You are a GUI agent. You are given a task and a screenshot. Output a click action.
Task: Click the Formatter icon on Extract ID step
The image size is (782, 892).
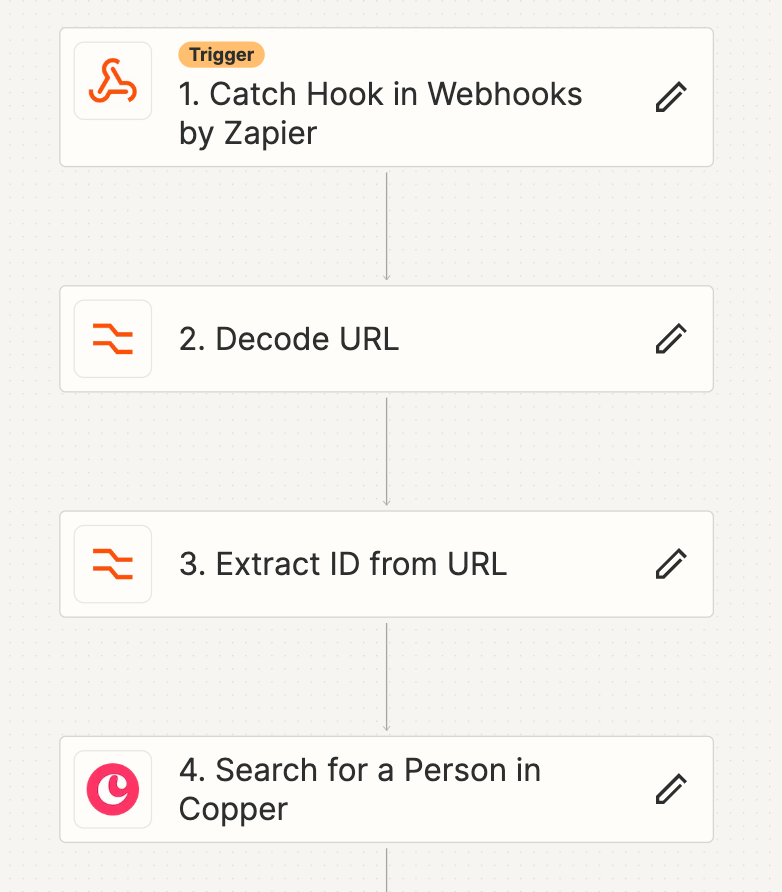[x=113, y=564]
